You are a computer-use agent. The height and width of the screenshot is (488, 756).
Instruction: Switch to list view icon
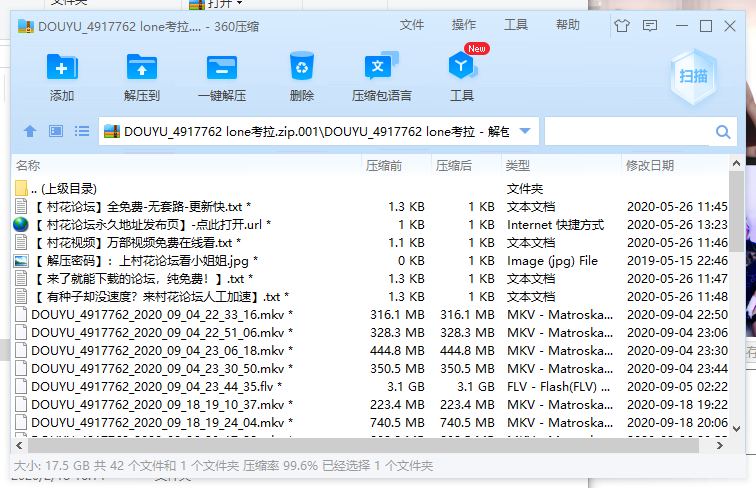[x=82, y=131]
